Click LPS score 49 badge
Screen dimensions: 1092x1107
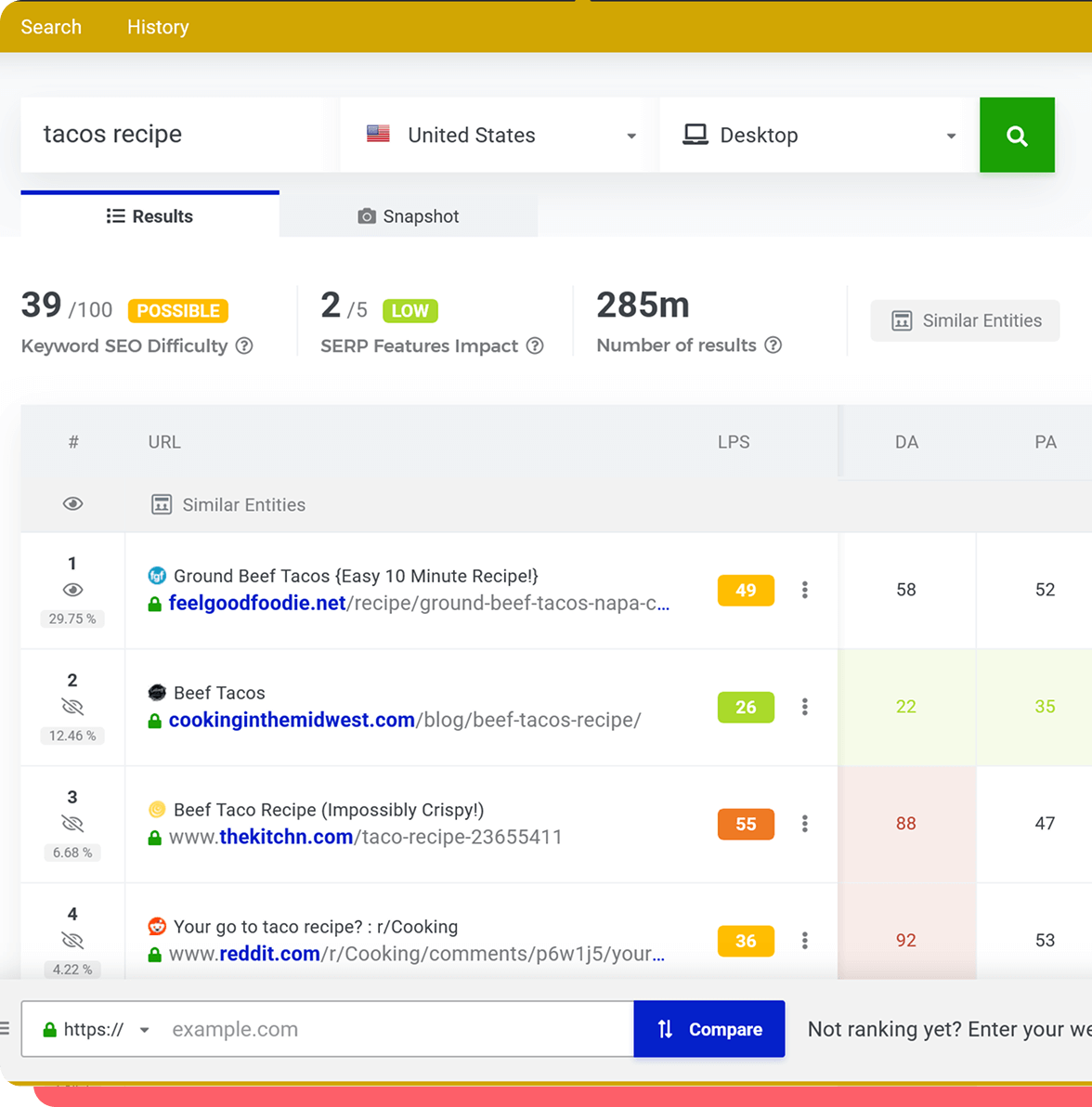[746, 591]
